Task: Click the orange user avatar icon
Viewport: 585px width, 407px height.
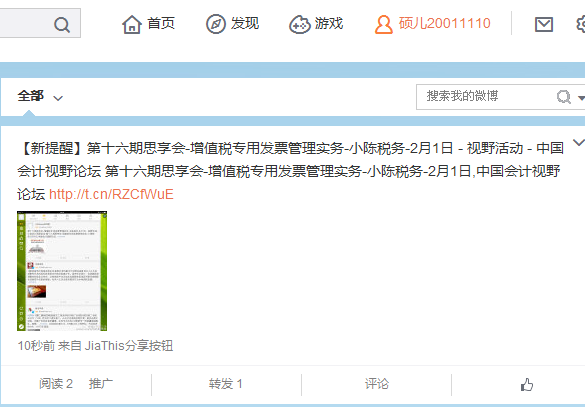Action: pyautogui.click(x=384, y=25)
